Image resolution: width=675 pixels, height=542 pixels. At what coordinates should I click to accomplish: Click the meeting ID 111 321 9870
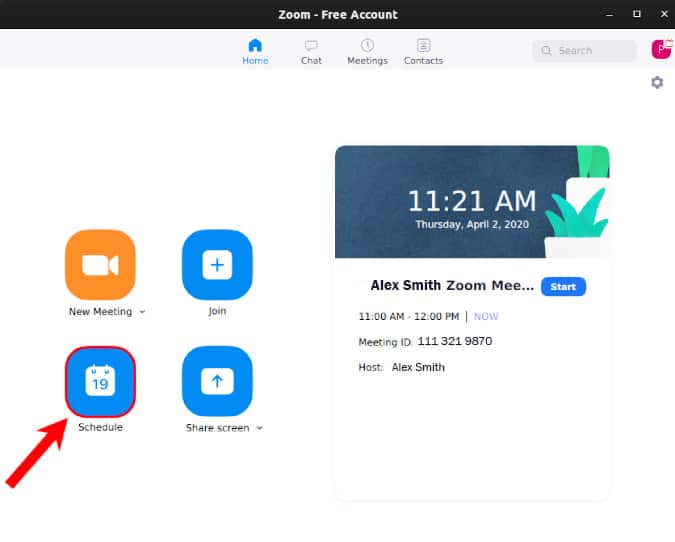(455, 341)
